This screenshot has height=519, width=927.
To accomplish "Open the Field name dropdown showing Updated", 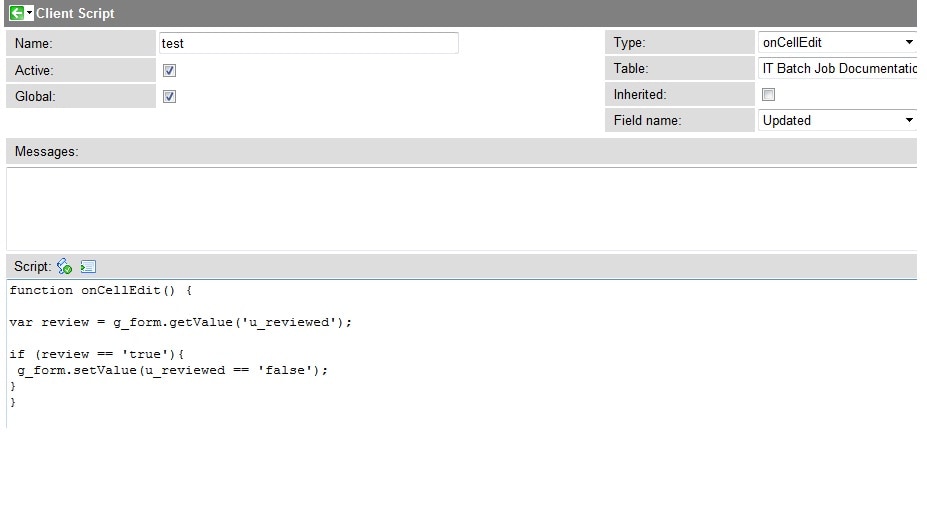I will tap(838, 121).
